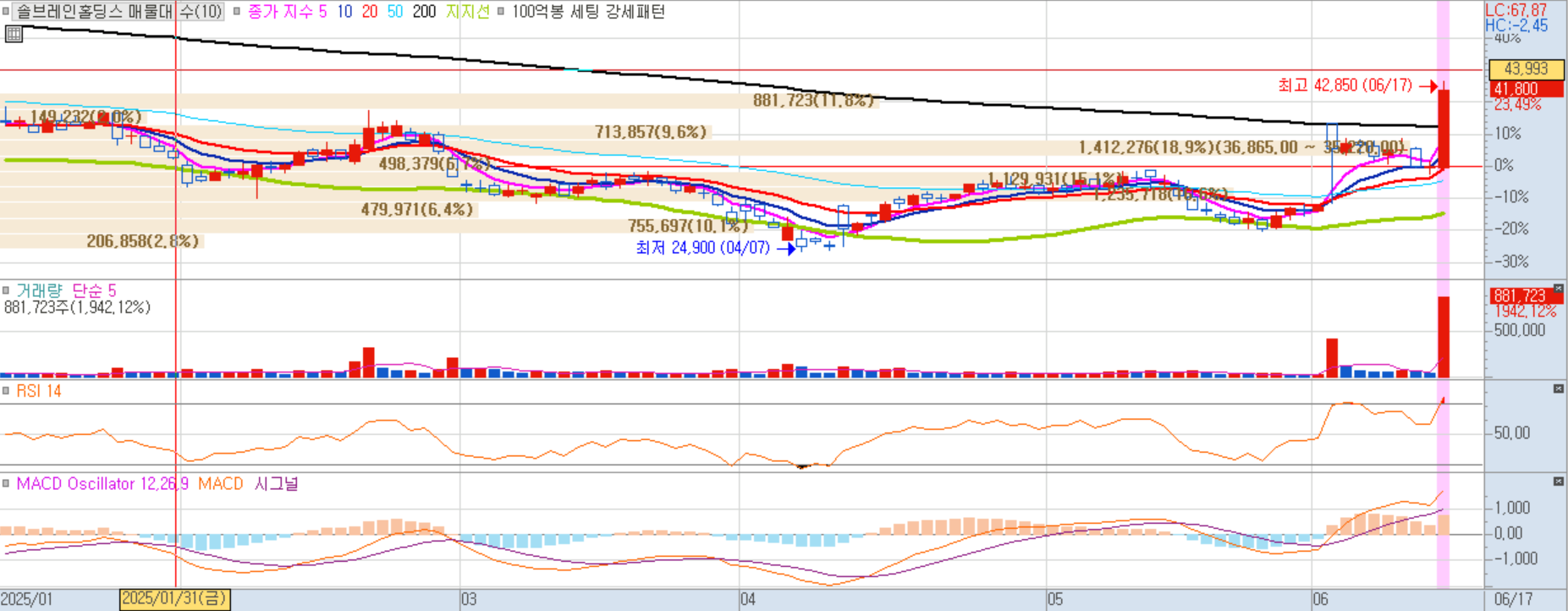Click the -1,000 MACD axis label

point(1516,559)
